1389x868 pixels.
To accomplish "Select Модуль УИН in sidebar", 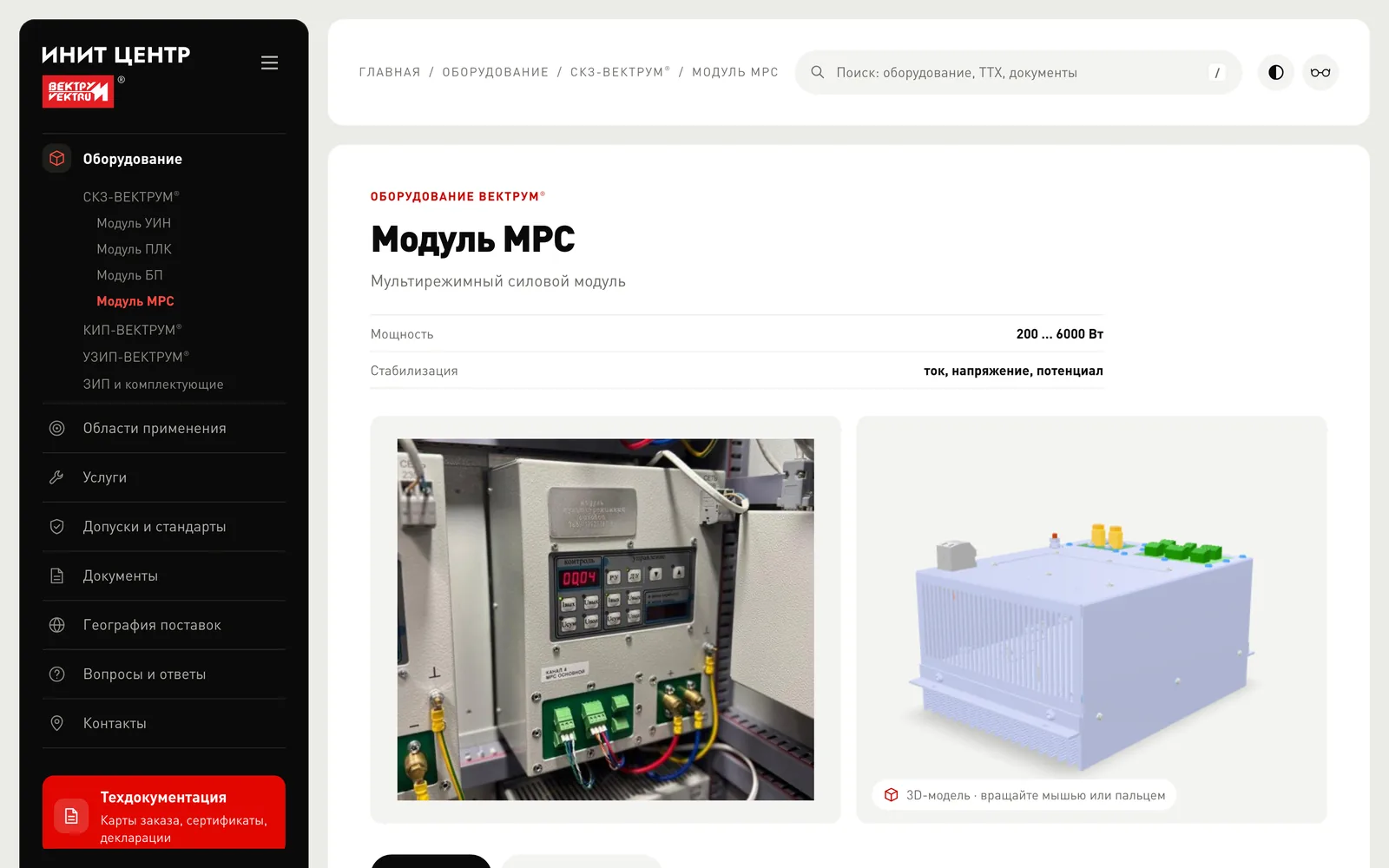I will click(134, 223).
